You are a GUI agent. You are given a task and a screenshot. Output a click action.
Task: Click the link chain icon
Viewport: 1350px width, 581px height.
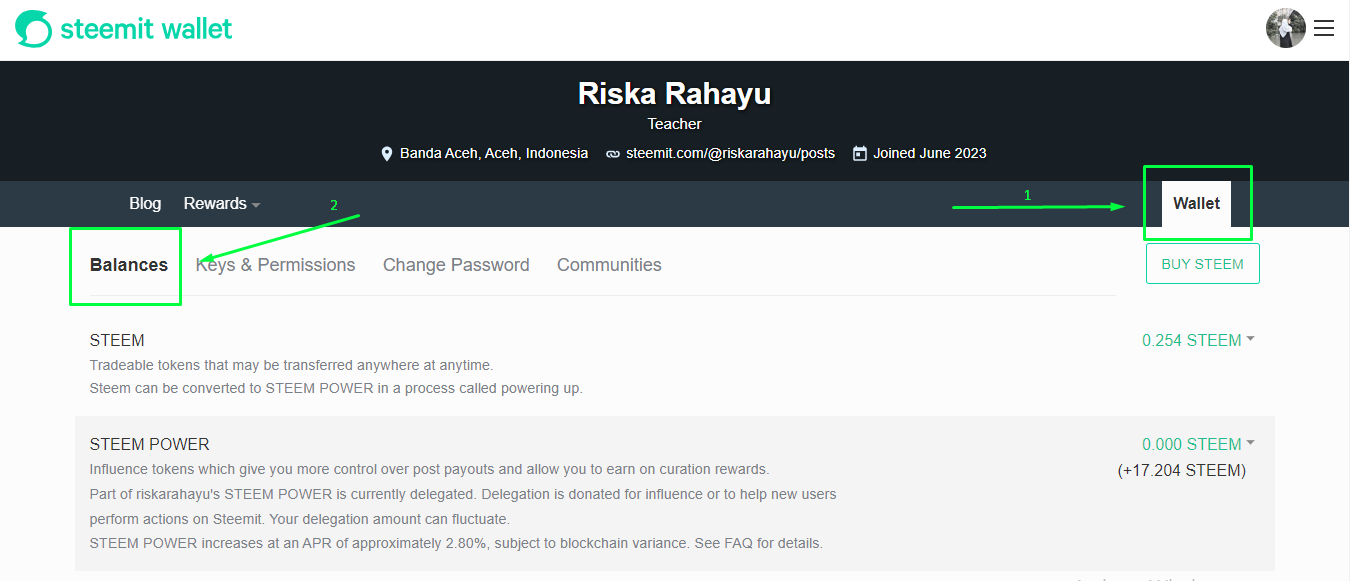coord(612,154)
